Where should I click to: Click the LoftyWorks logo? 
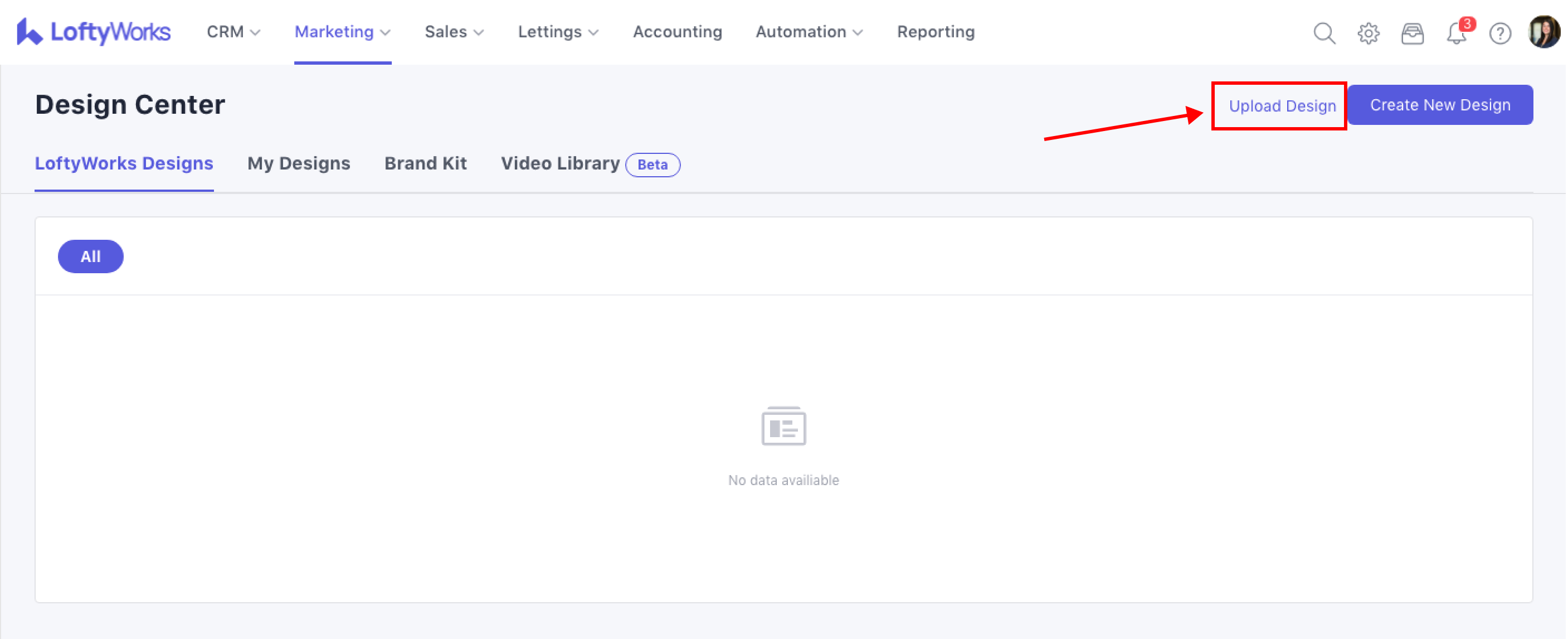(93, 32)
